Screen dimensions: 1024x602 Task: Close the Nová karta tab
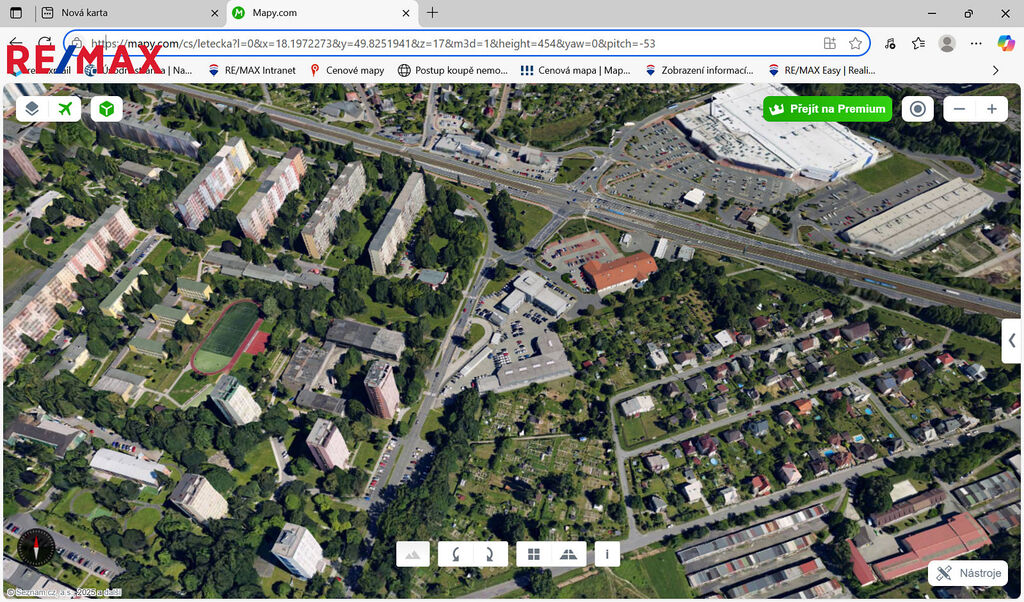[215, 12]
